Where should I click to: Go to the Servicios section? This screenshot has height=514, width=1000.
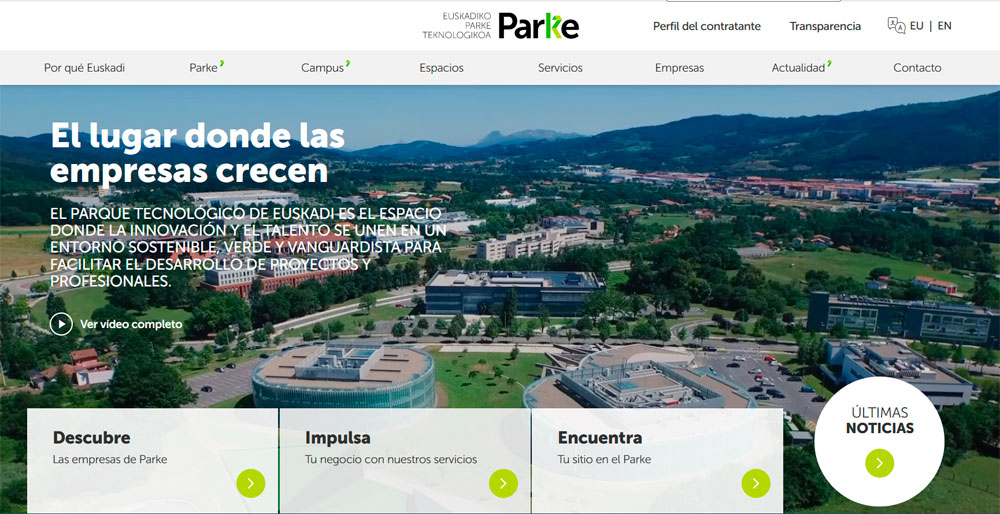pos(560,68)
